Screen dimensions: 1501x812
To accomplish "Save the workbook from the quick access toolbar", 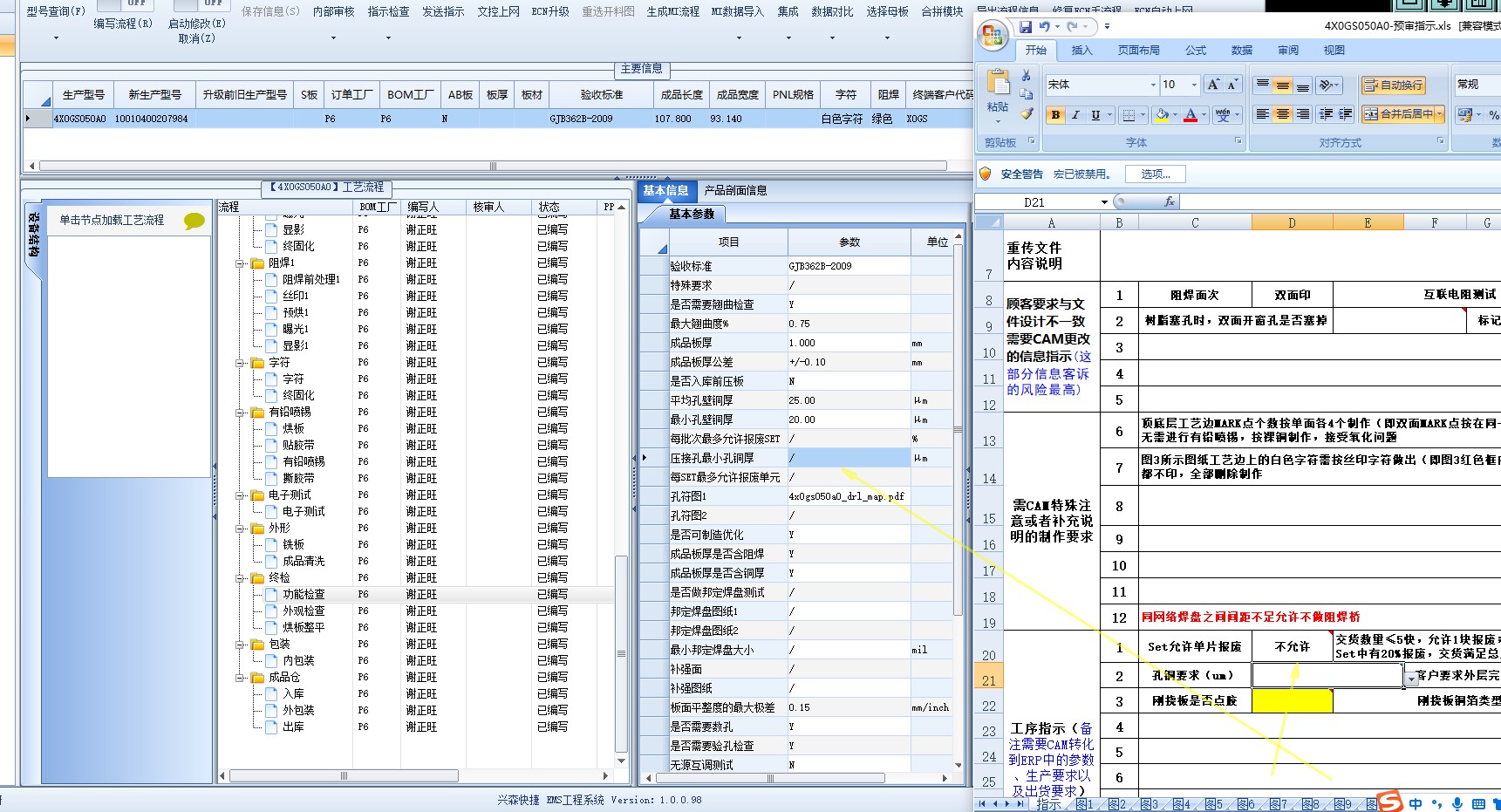I will tap(1027, 27).
